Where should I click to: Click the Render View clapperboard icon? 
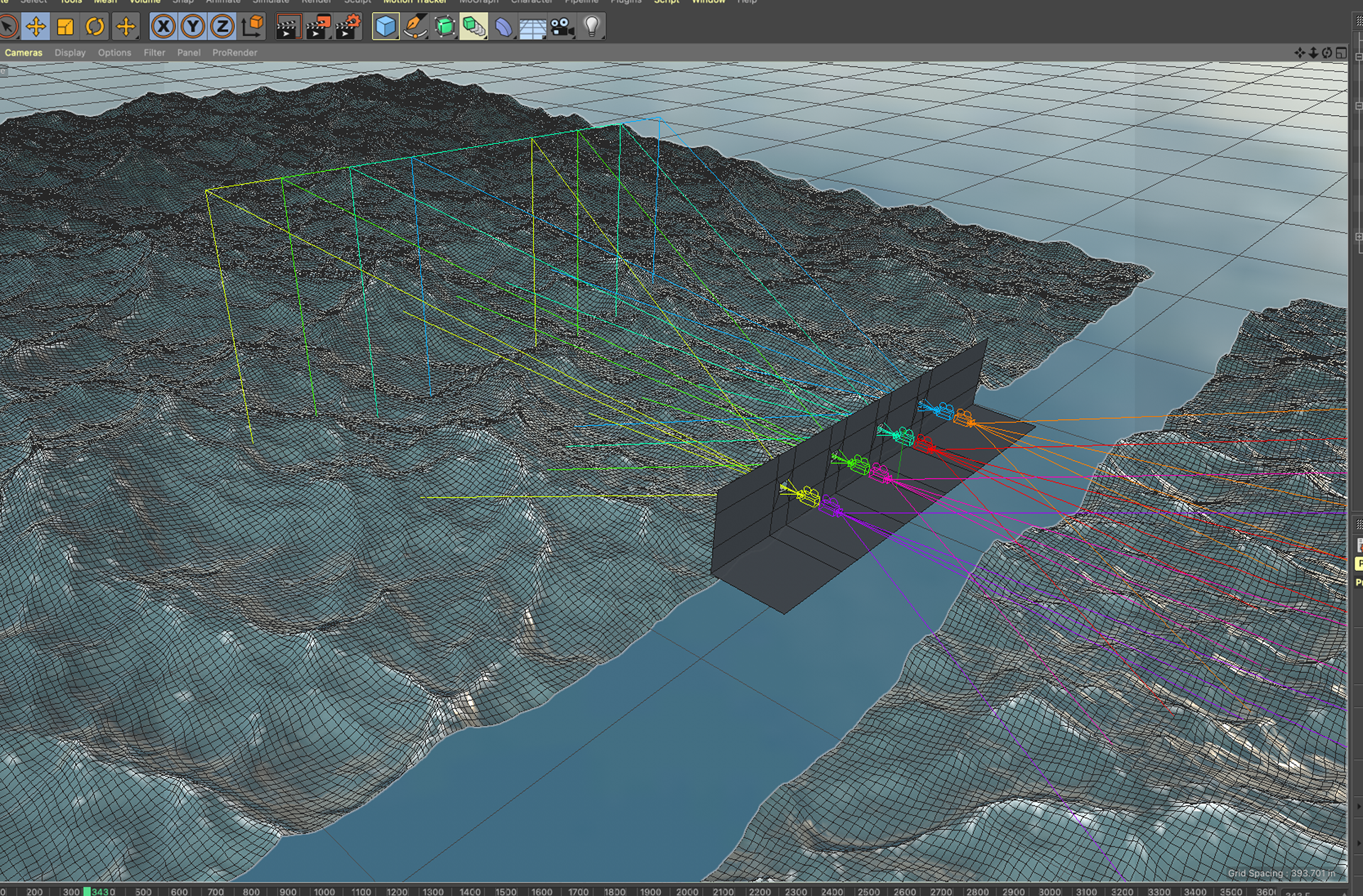pyautogui.click(x=288, y=27)
